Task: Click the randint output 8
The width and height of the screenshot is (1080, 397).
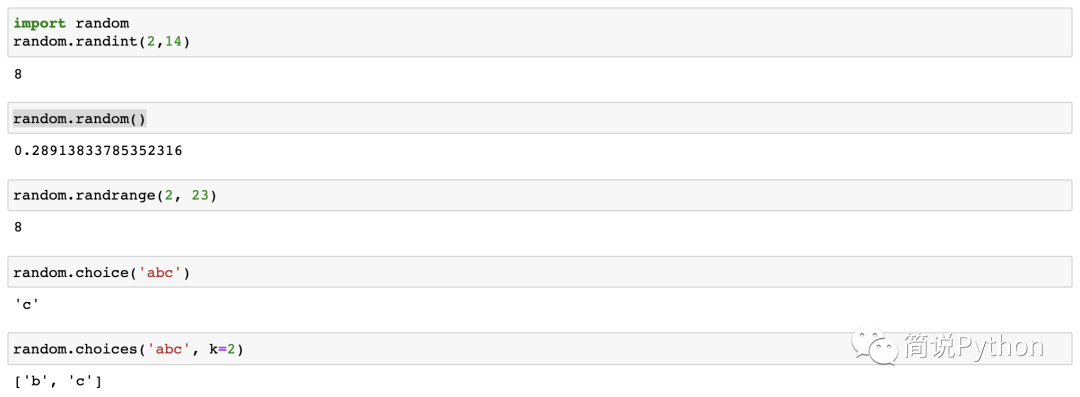Action: tap(18, 74)
